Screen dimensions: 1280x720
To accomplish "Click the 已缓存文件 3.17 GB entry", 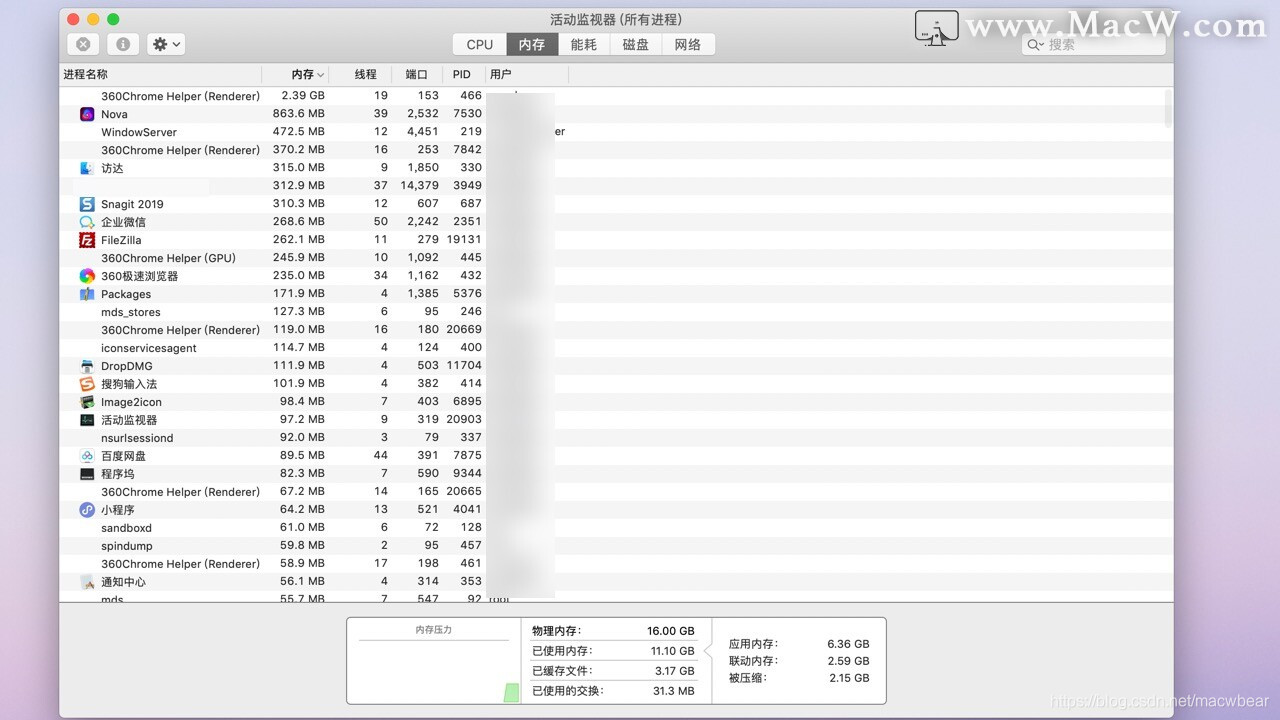I will coord(613,671).
